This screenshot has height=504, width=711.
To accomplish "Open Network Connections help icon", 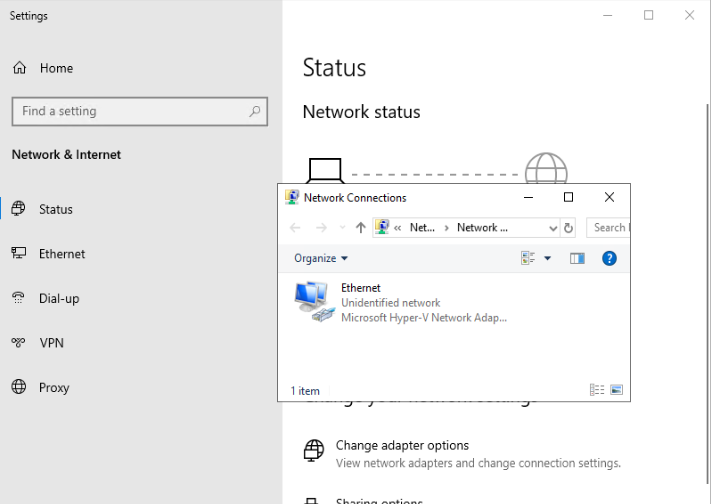I will (x=609, y=258).
